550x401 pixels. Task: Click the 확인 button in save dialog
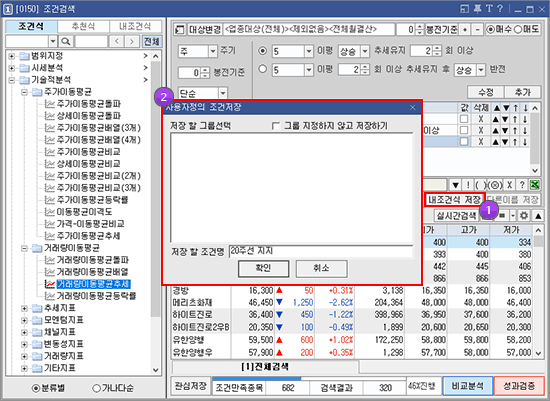tap(263, 268)
